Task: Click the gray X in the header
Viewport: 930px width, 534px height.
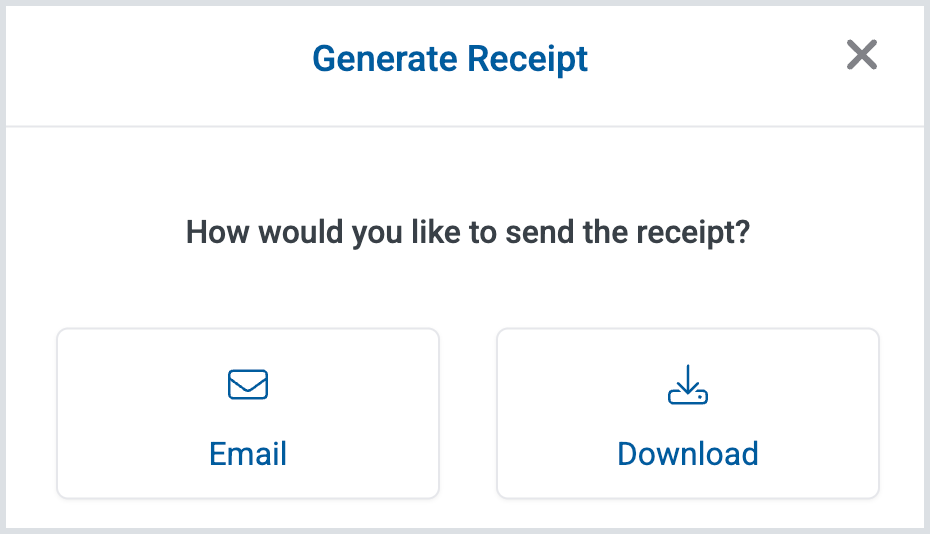Action: 861,56
